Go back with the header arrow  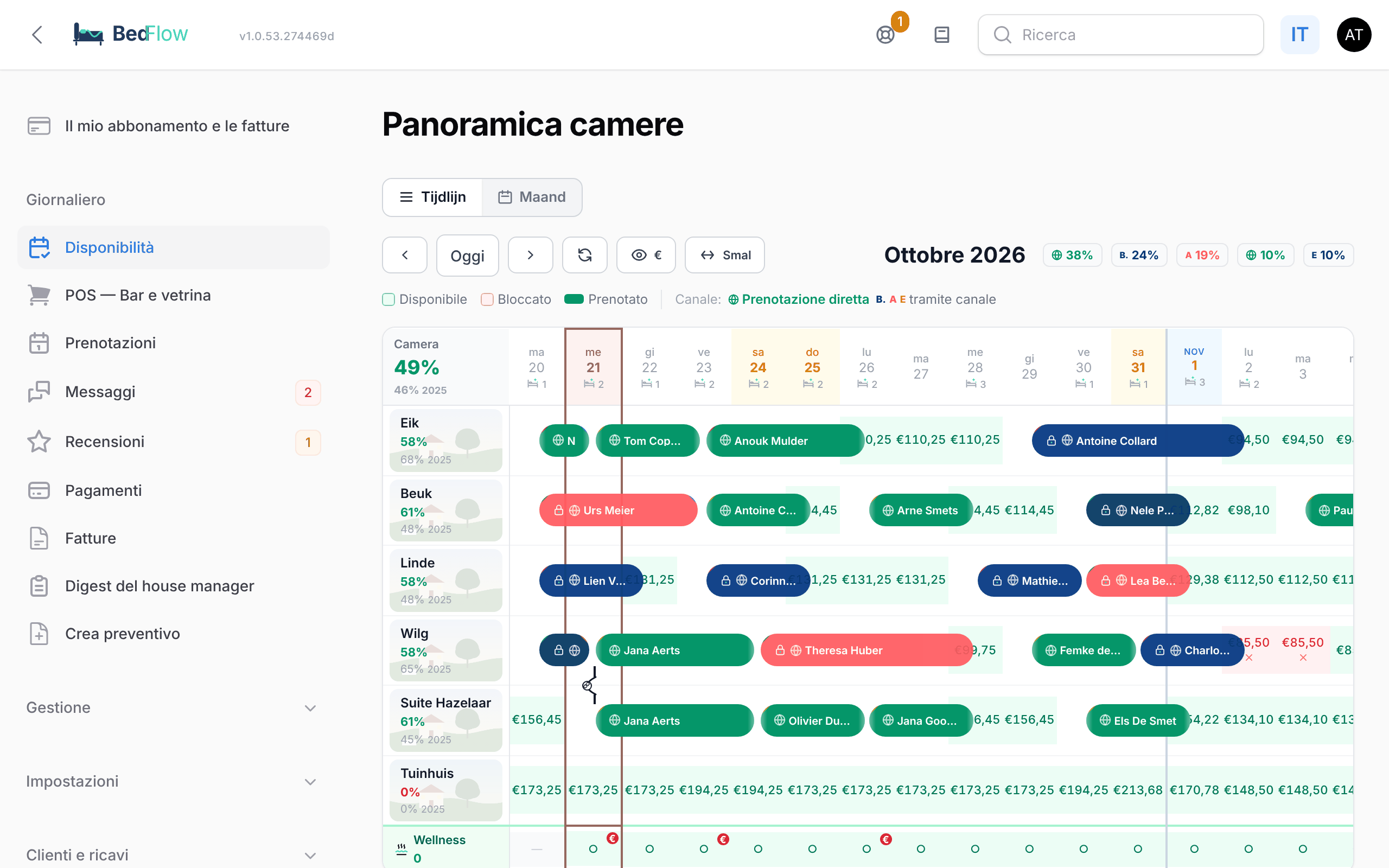pyautogui.click(x=37, y=34)
